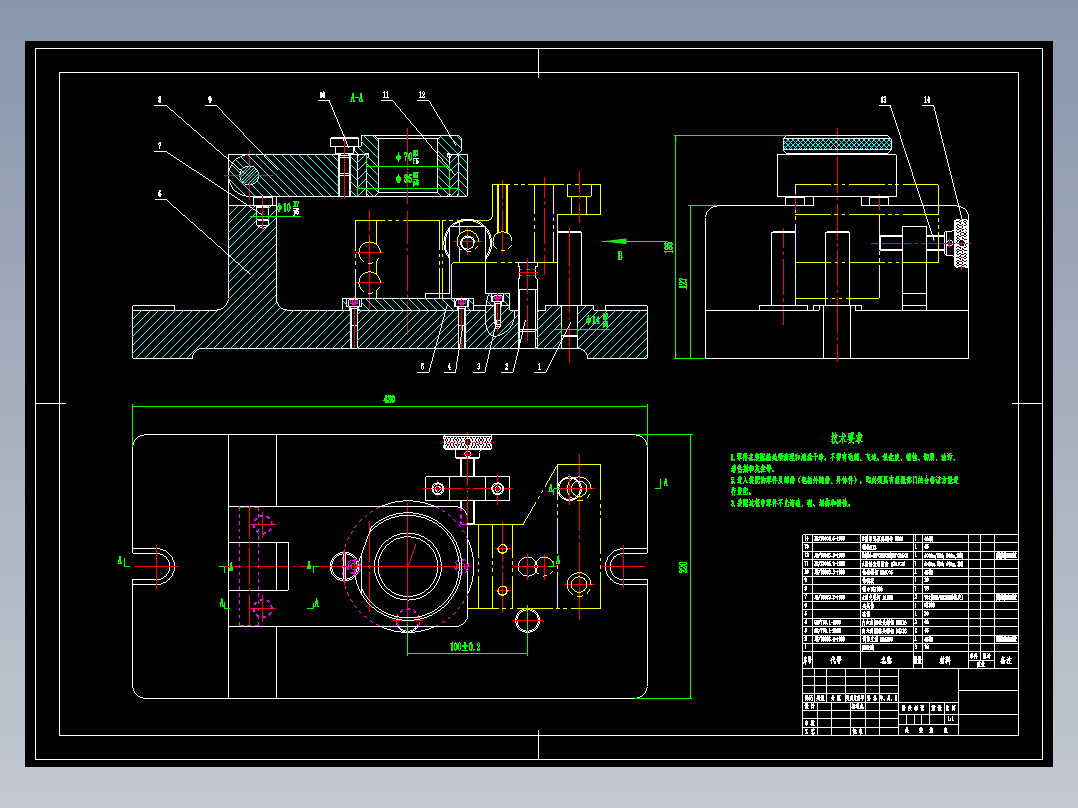The image size is (1078, 808).
Task: Click the green A-A section view label
Action: tap(356, 98)
